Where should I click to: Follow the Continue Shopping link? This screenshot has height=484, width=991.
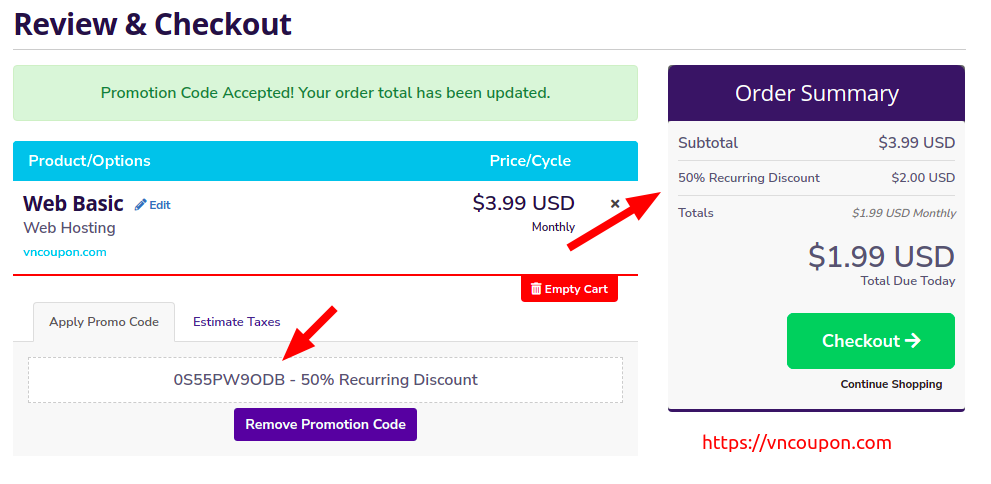(891, 384)
